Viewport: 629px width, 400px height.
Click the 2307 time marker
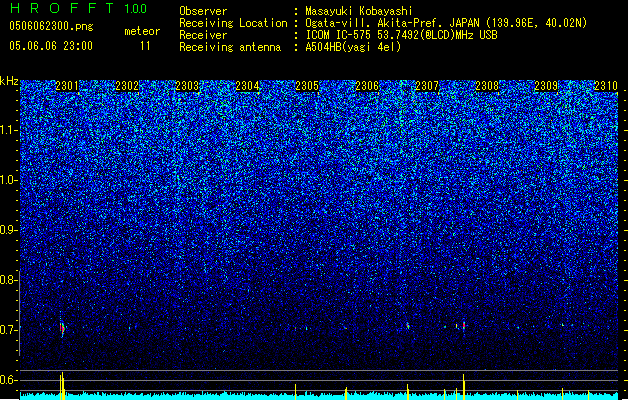point(427,86)
